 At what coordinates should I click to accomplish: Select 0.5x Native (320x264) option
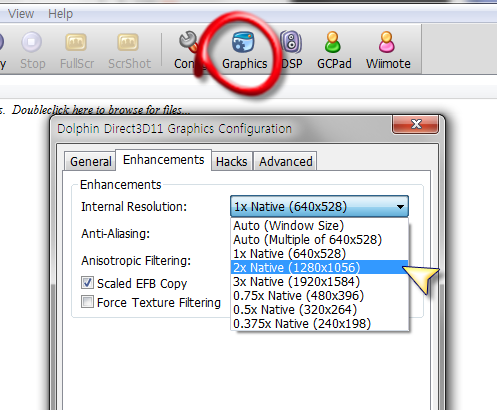pyautogui.click(x=319, y=310)
